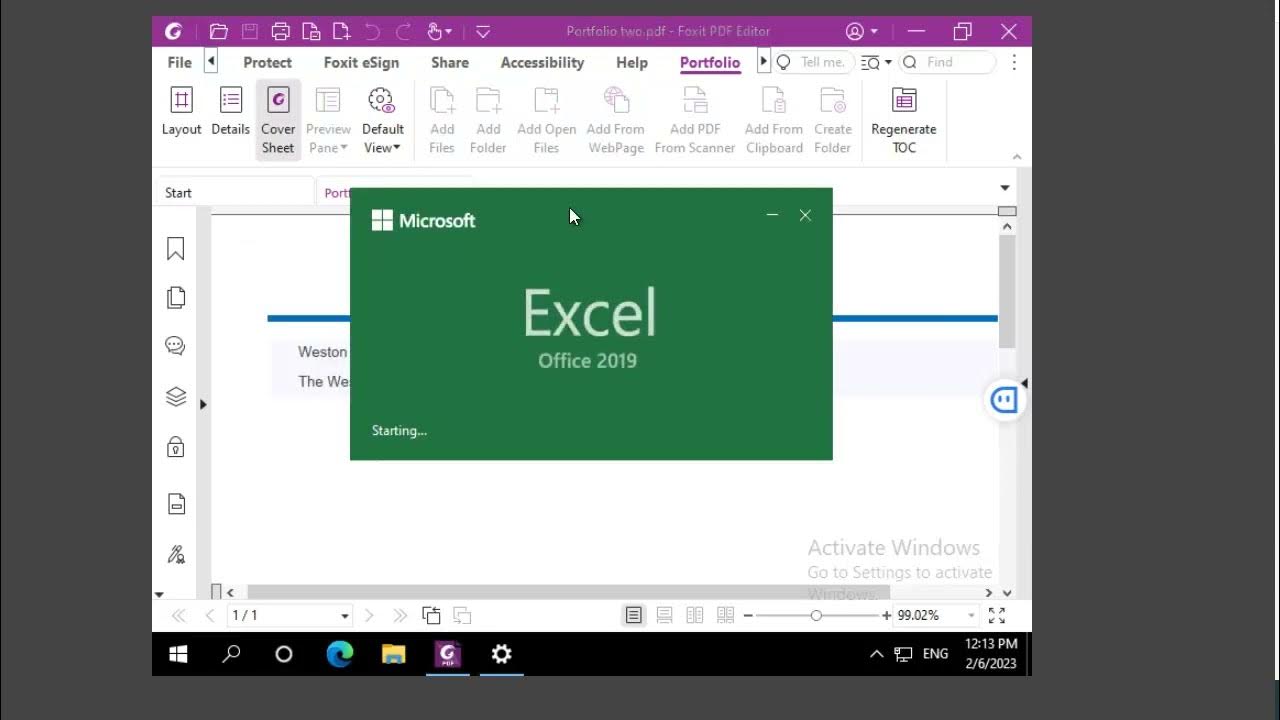This screenshot has width=1280, height=720.
Task: Open the hand tool dropdown in title bar
Action: (448, 32)
